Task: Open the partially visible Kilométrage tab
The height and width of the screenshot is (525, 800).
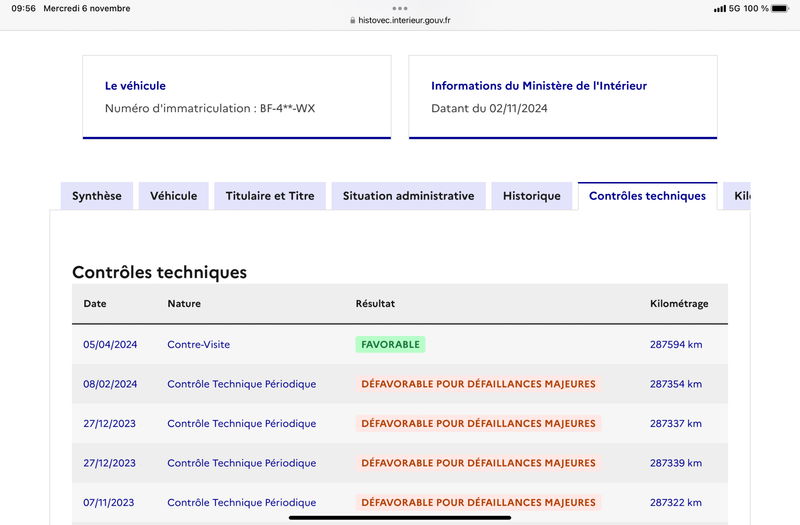Action: pos(737,196)
